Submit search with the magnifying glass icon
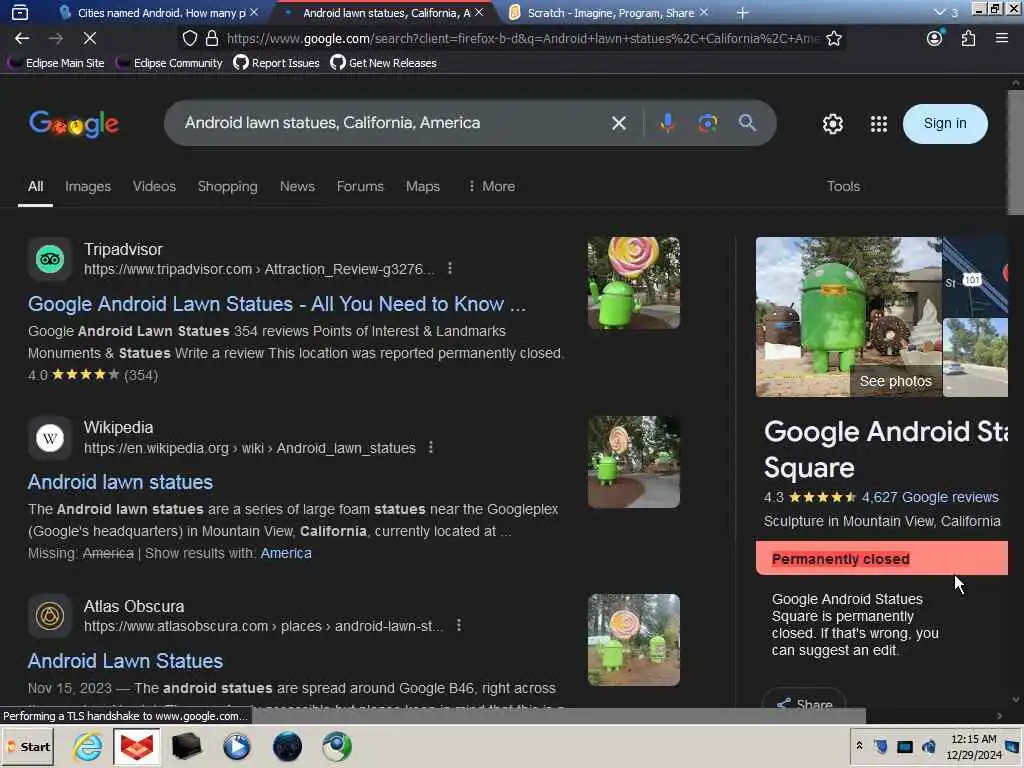This screenshot has width=1024, height=768. click(x=747, y=123)
